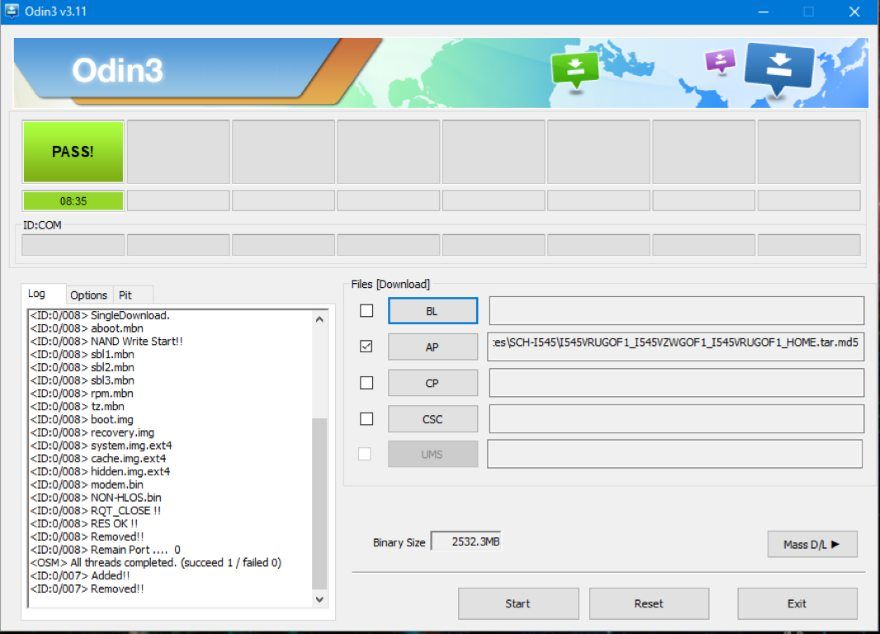Click log line 'sbl1.mbn'
Screen dimensions: 880x634
click(82, 354)
